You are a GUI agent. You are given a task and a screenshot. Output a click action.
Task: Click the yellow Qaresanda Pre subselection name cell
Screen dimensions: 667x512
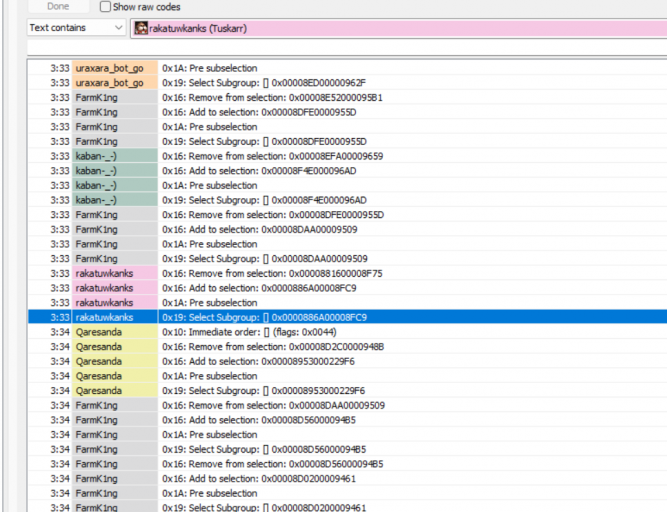coord(115,376)
